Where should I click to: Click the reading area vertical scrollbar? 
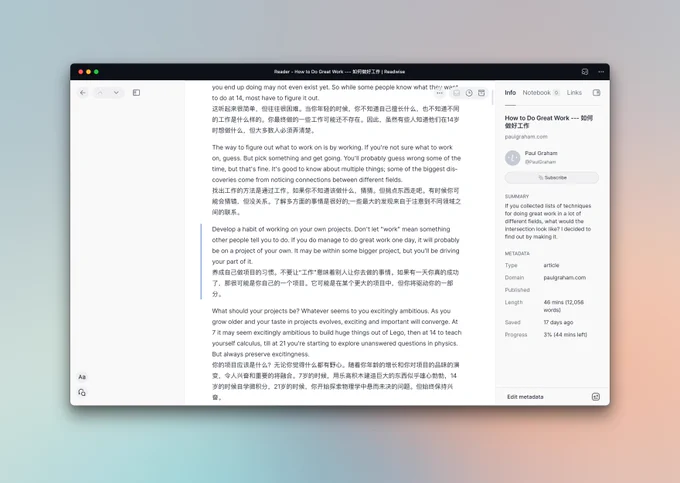point(492,96)
